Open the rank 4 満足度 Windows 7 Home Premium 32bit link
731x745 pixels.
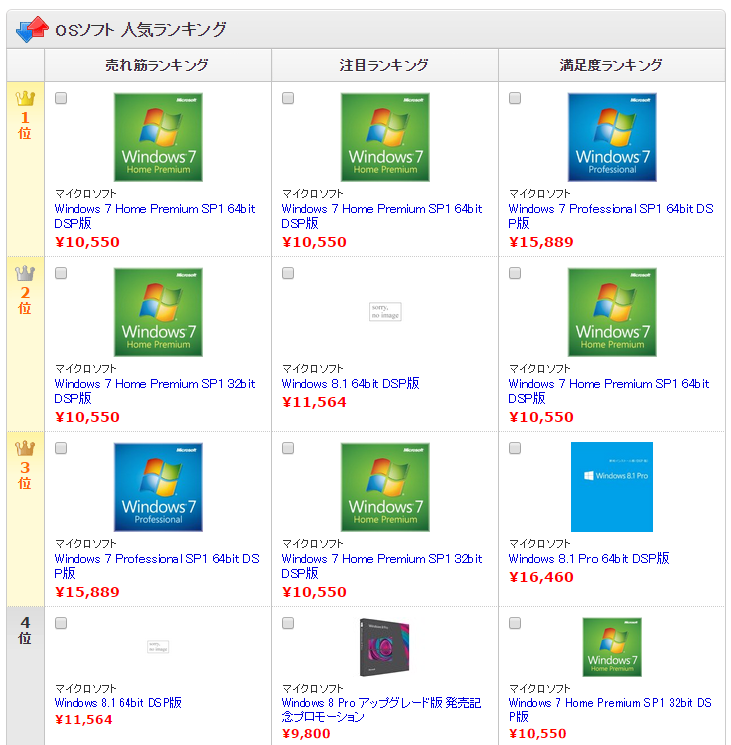(x=610, y=709)
